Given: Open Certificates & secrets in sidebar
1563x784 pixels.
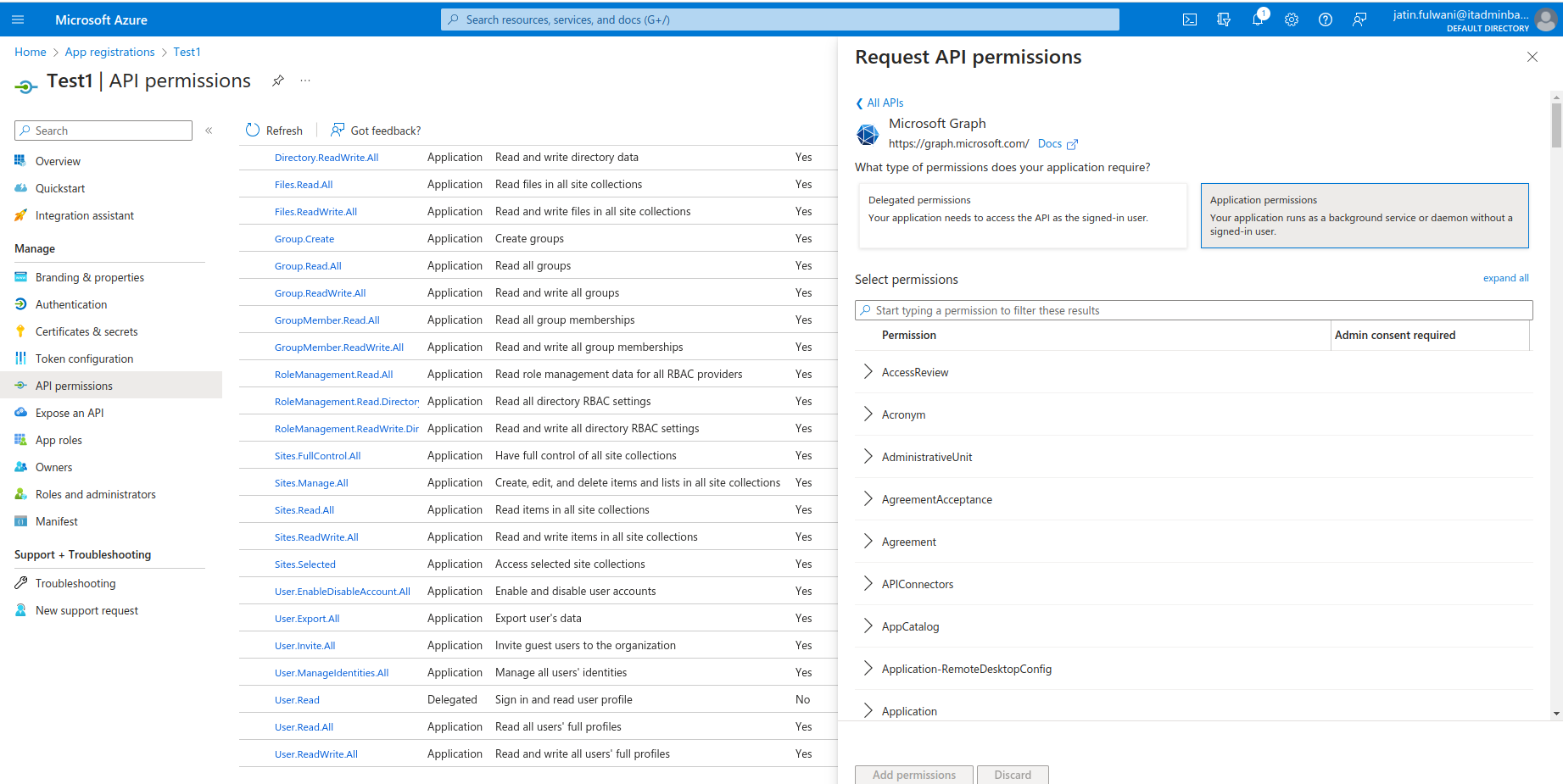Looking at the screenshot, I should tap(87, 331).
